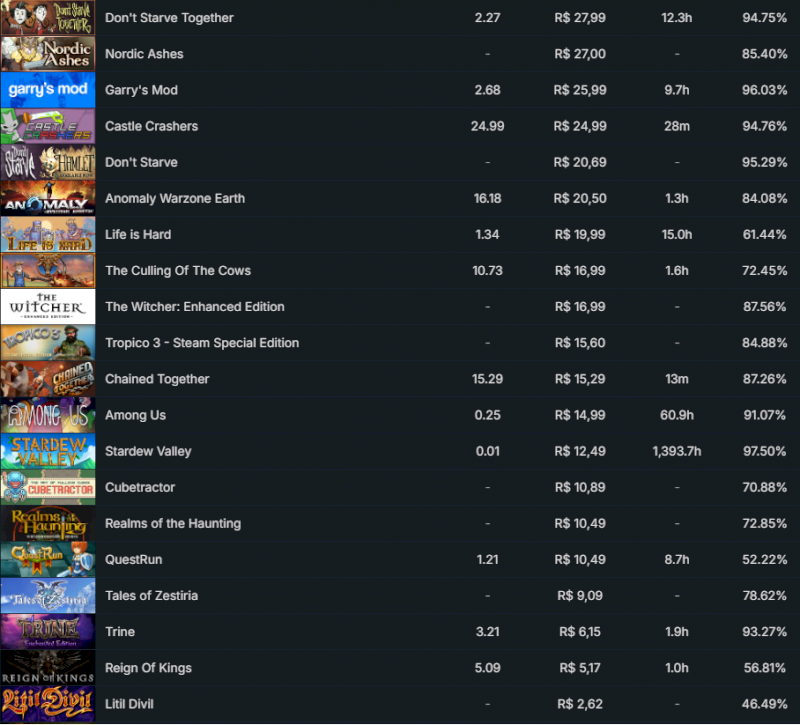Click the Tales of Zestiria banner image
The image size is (800, 725).
48,596
